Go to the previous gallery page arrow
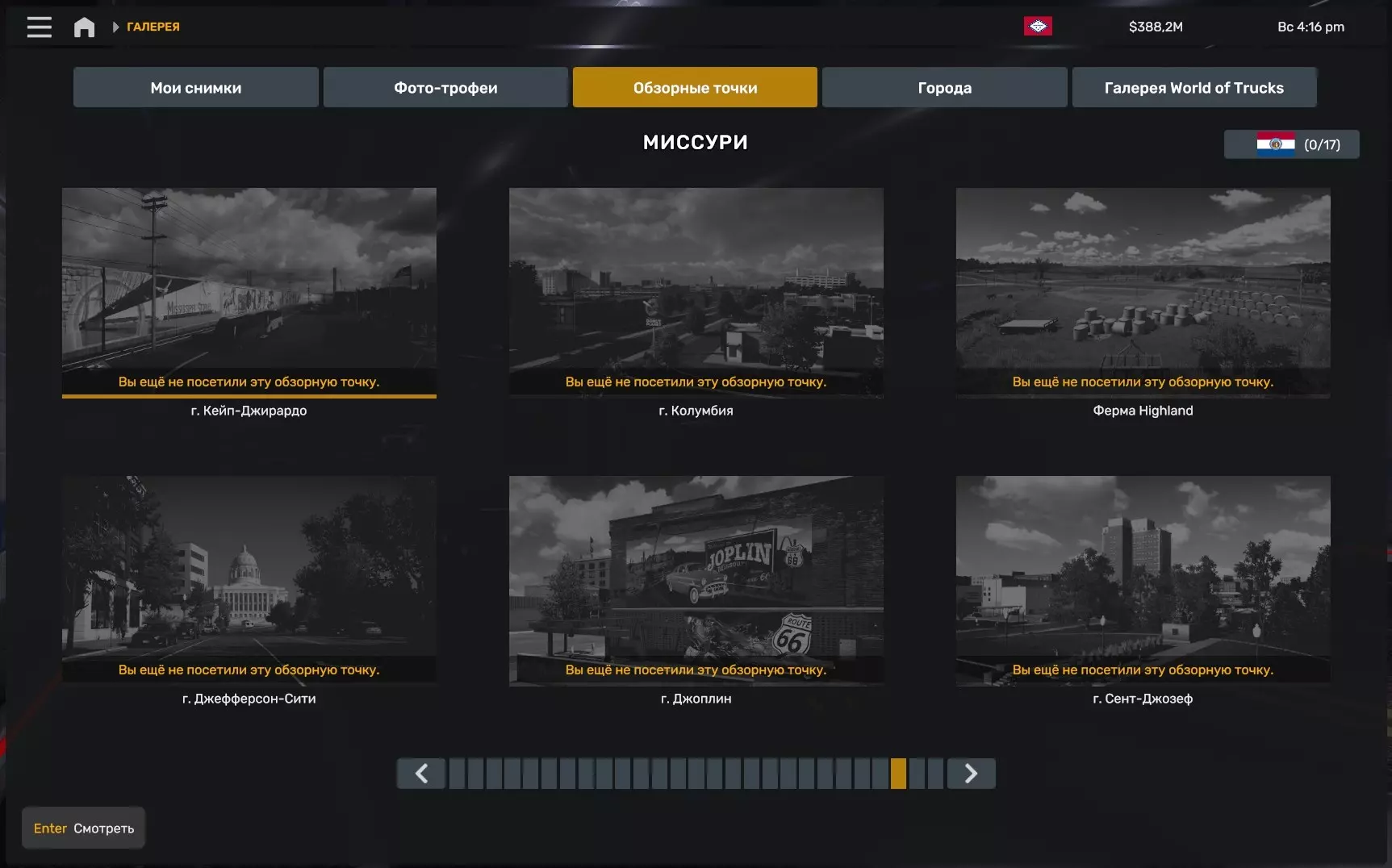Screen dimensions: 1392x868 [x=421, y=774]
